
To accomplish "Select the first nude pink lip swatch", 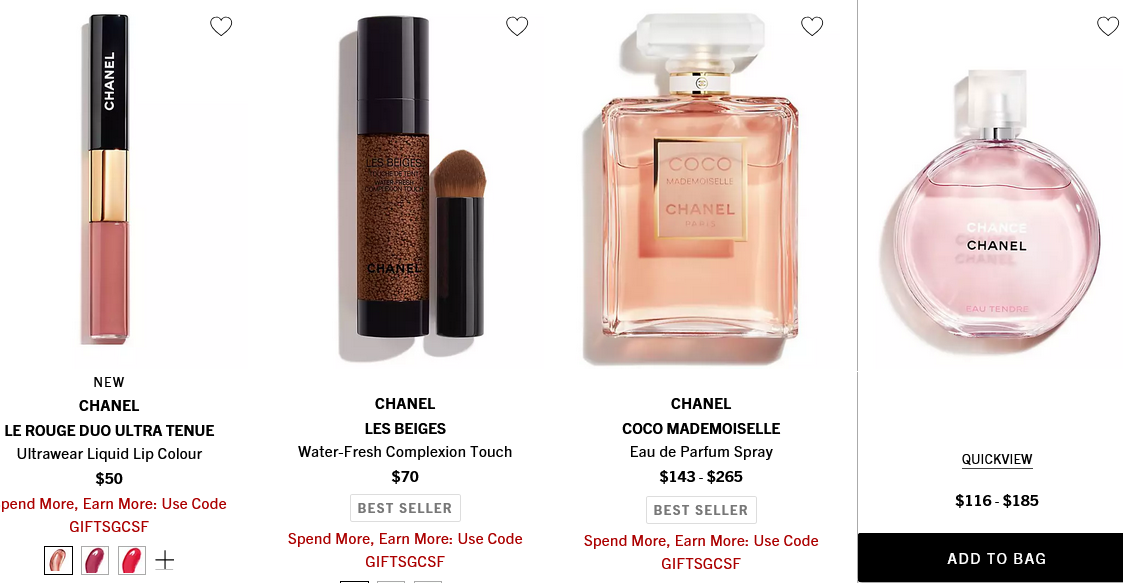I will point(58,560).
